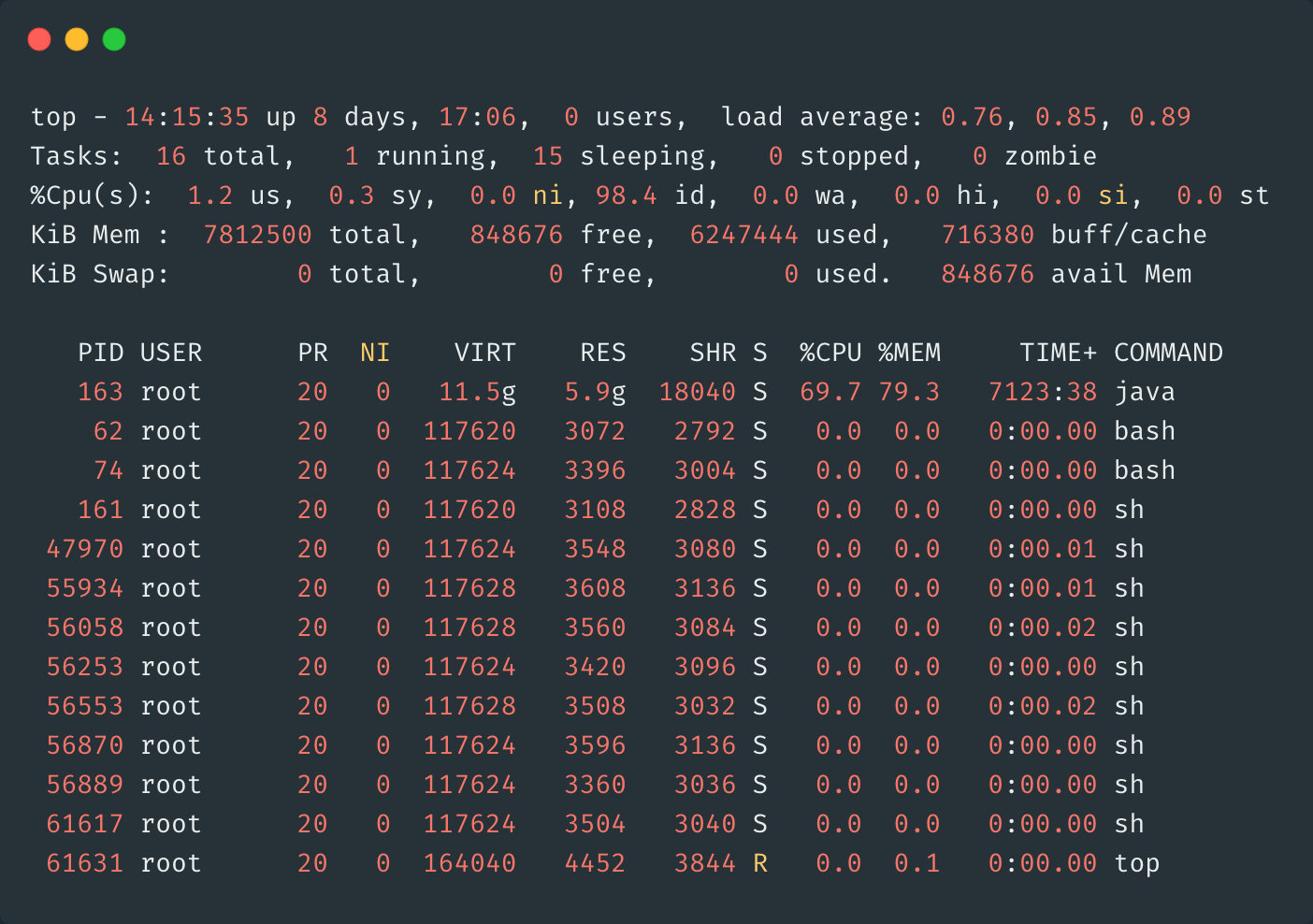Click the 15 sleeping tasks count
The width and height of the screenshot is (1313, 924).
click(x=548, y=156)
